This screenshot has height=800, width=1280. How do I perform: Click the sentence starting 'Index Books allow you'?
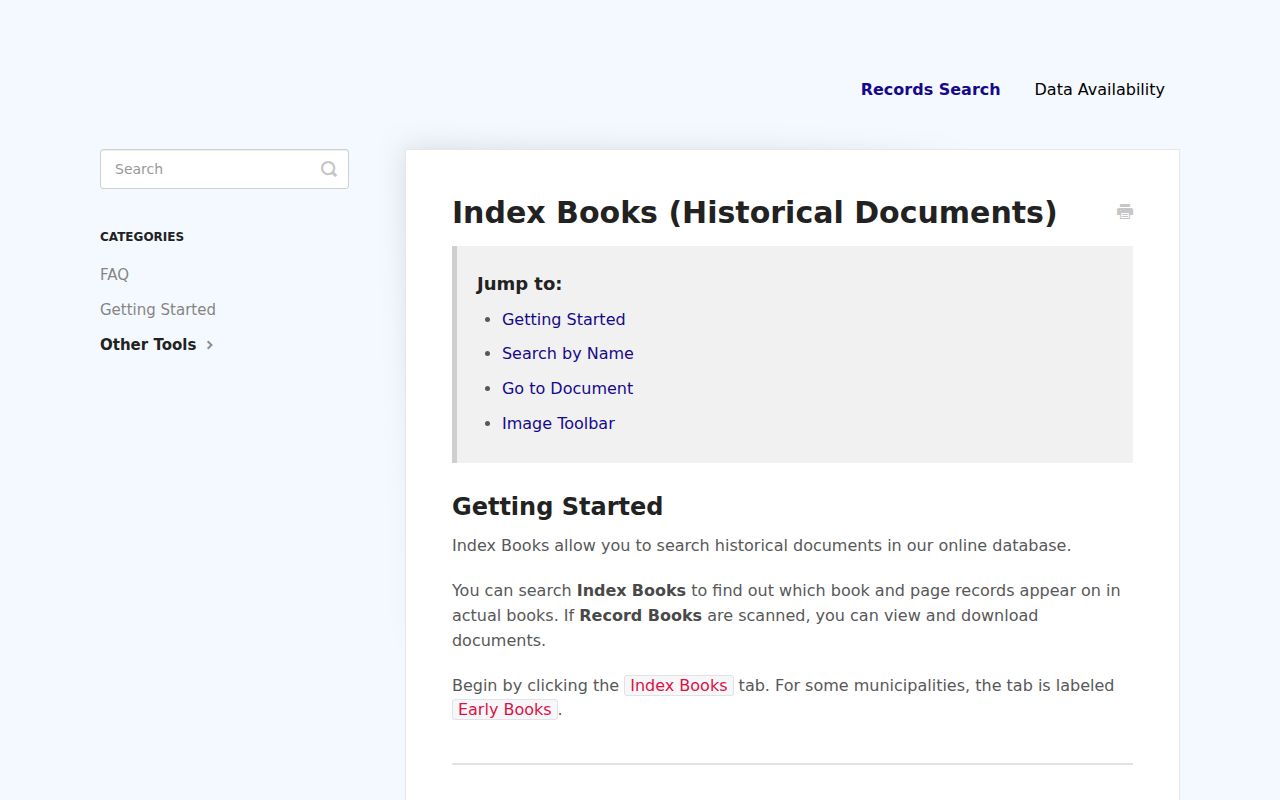point(761,545)
